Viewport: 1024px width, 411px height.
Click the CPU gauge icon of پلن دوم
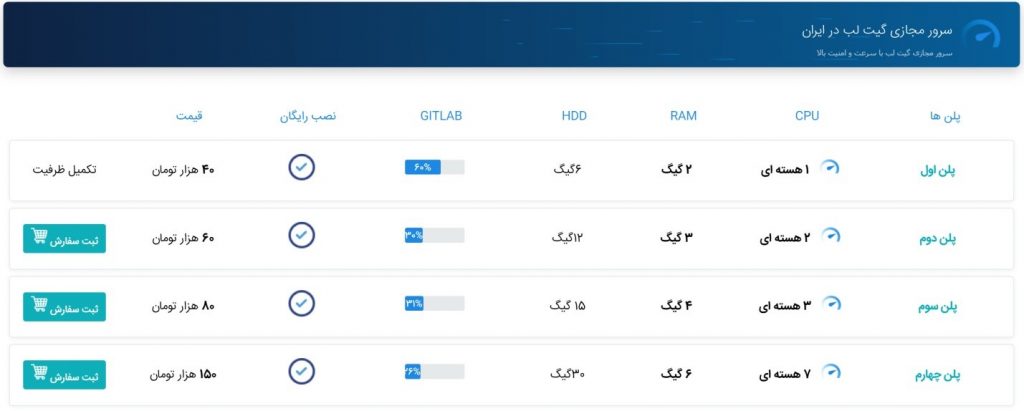[x=831, y=236]
